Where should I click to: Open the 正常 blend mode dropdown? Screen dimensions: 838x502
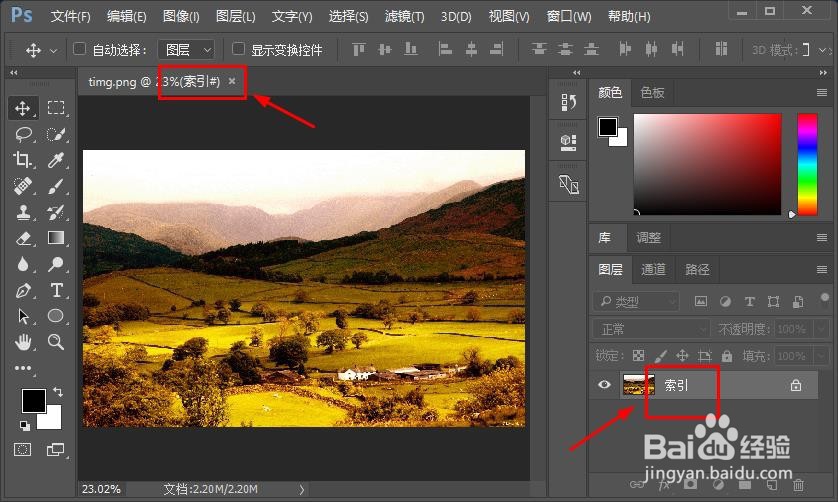pos(650,329)
